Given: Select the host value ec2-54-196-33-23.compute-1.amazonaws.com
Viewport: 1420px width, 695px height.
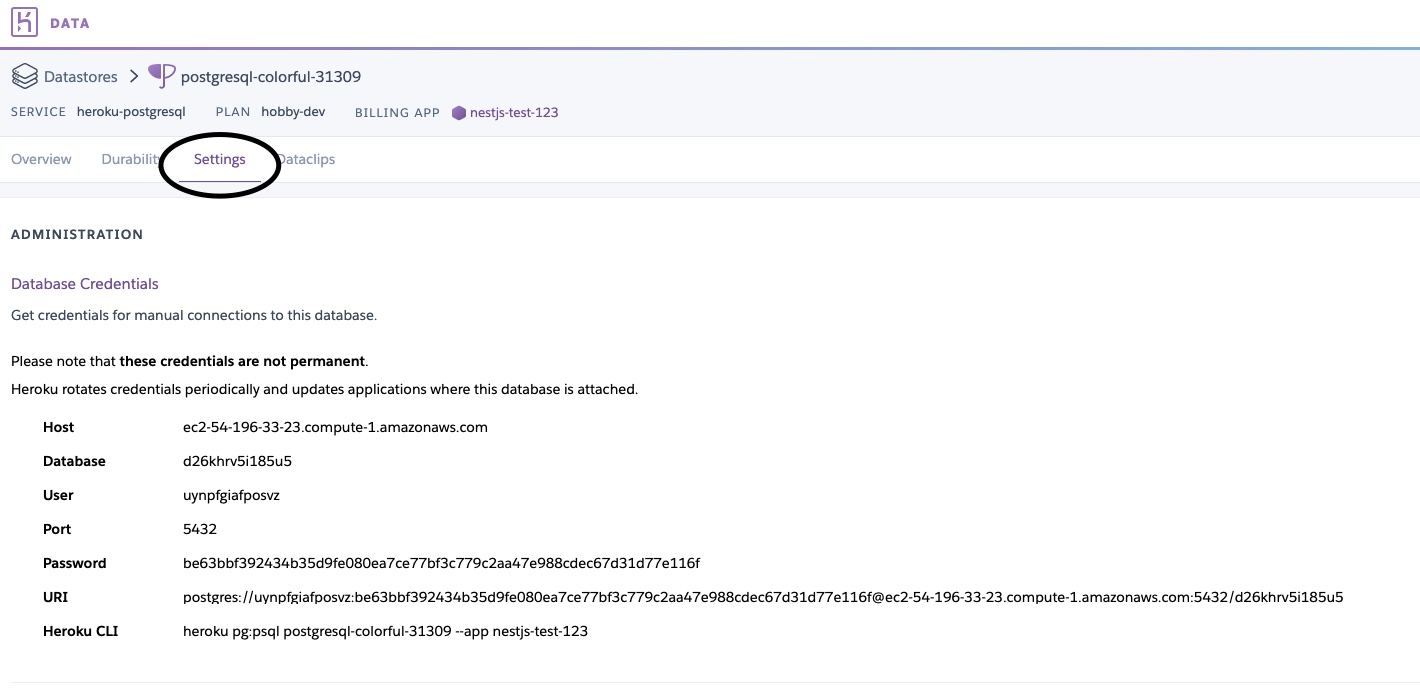Looking at the screenshot, I should [335, 427].
